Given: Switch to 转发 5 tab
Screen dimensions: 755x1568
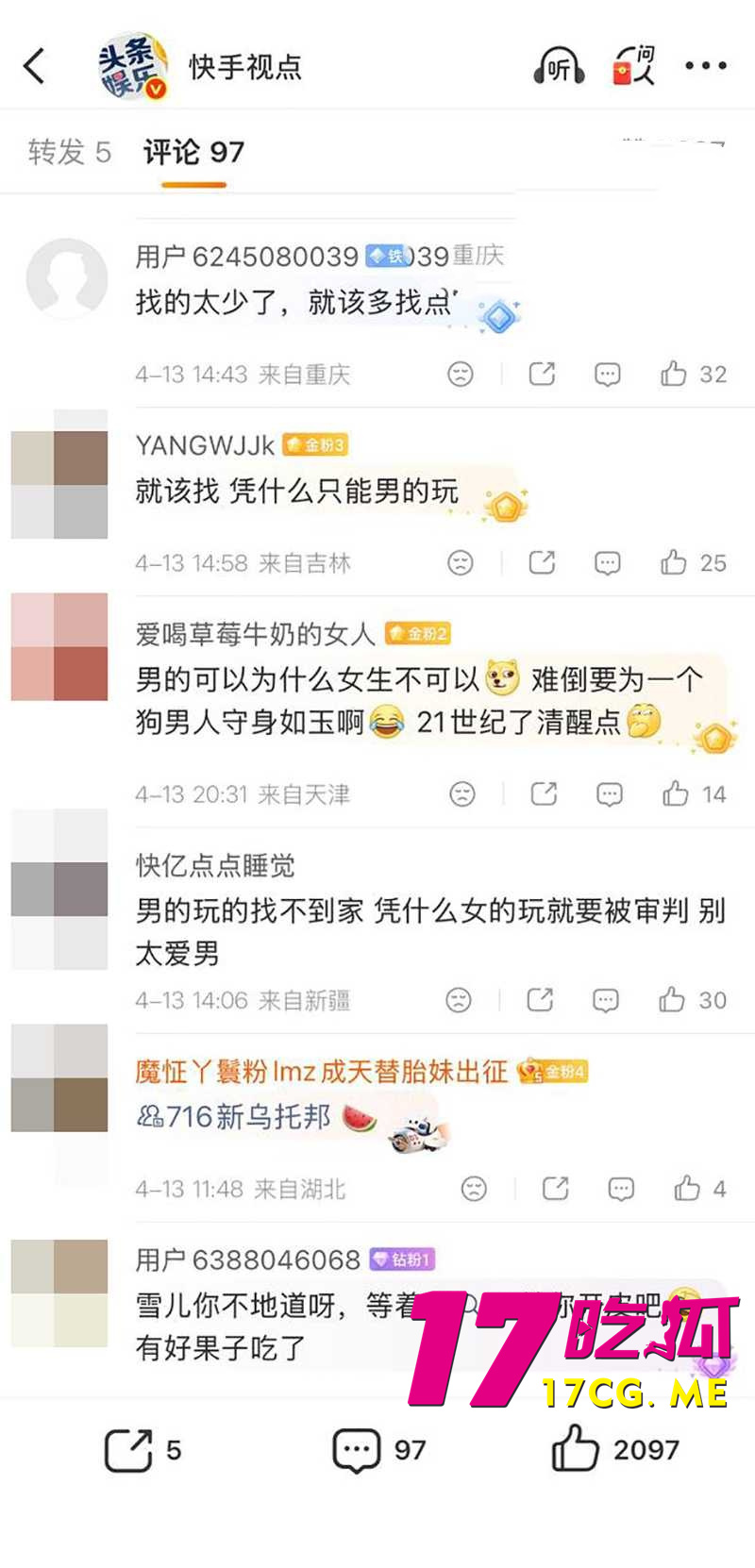Looking at the screenshot, I should pos(70,152).
